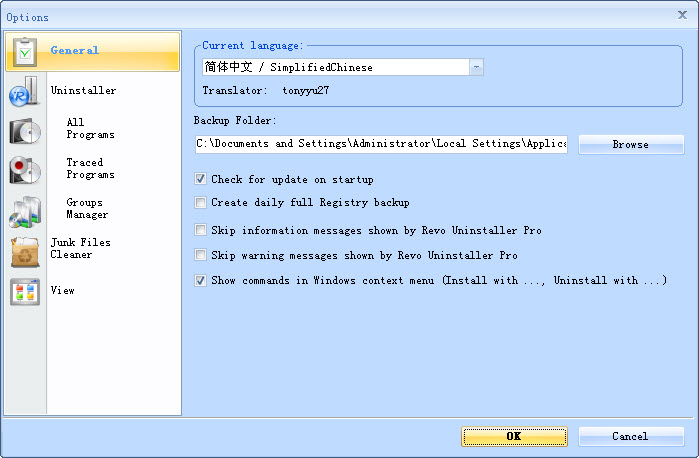The width and height of the screenshot is (699, 458).
Task: Close the Options window with X
Action: (682, 15)
